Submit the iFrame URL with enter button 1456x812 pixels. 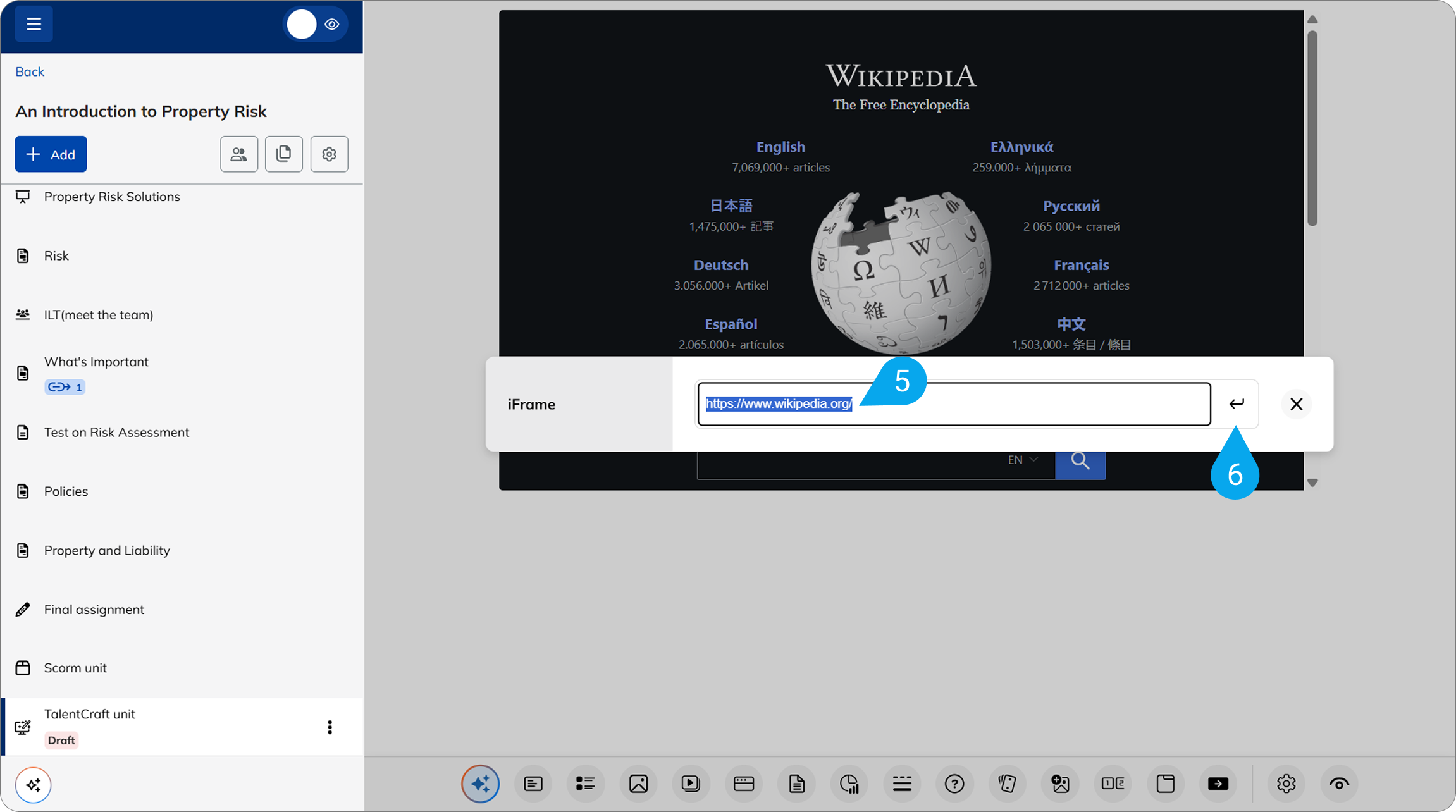[1236, 404]
